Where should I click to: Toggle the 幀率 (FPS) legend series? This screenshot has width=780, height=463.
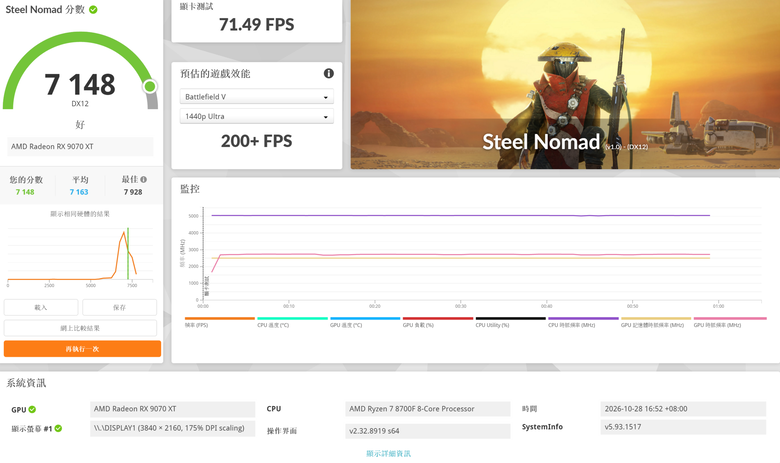(219, 322)
